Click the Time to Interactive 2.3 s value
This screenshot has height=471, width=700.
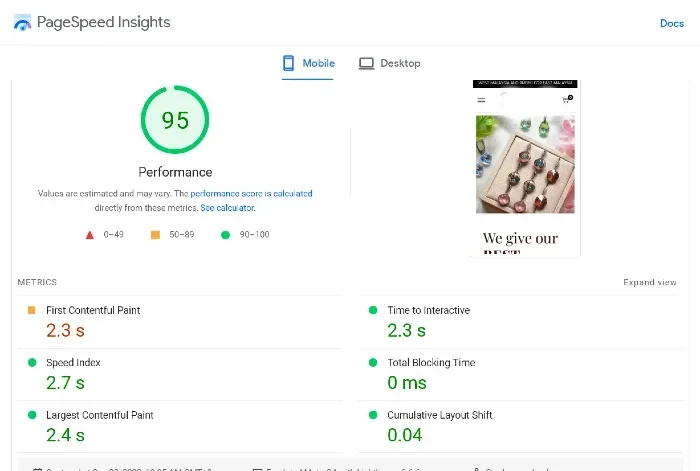407,331
